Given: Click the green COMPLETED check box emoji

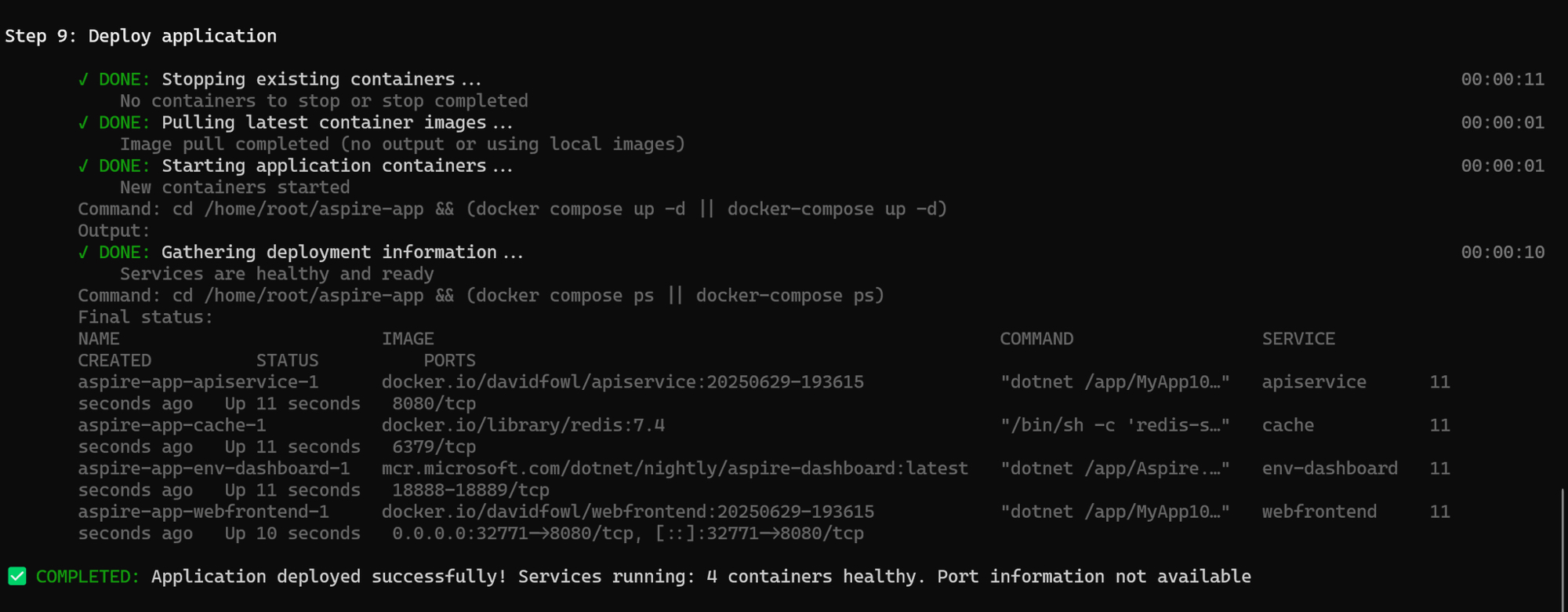Looking at the screenshot, I should 17,576.
